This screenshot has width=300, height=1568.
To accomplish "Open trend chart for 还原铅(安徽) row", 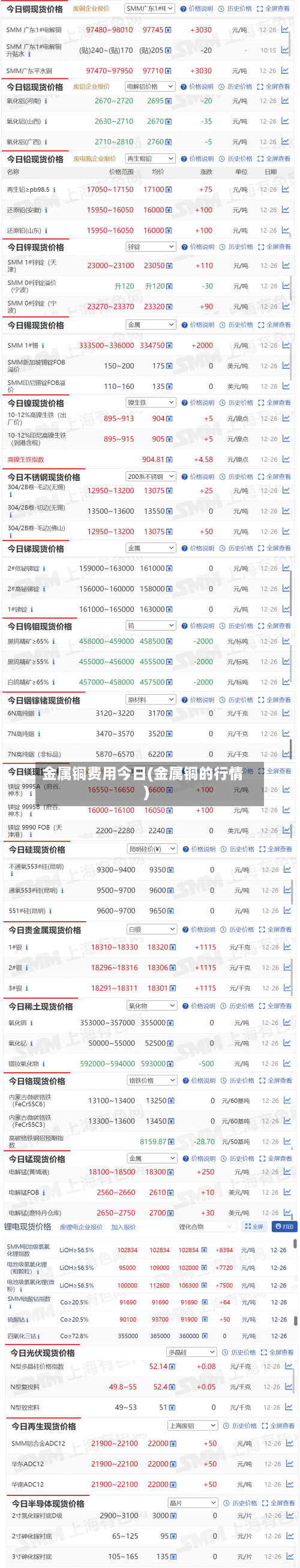I will click(286, 210).
